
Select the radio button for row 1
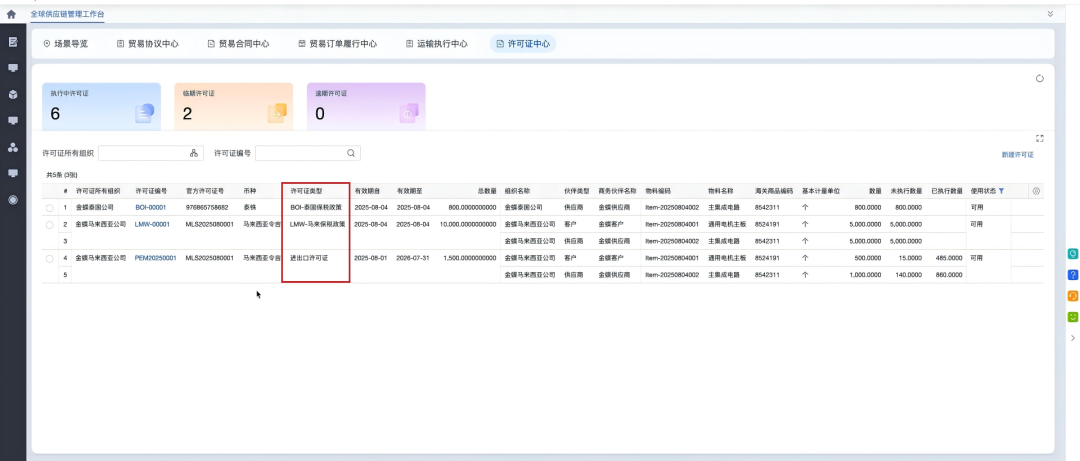pyautogui.click(x=50, y=207)
